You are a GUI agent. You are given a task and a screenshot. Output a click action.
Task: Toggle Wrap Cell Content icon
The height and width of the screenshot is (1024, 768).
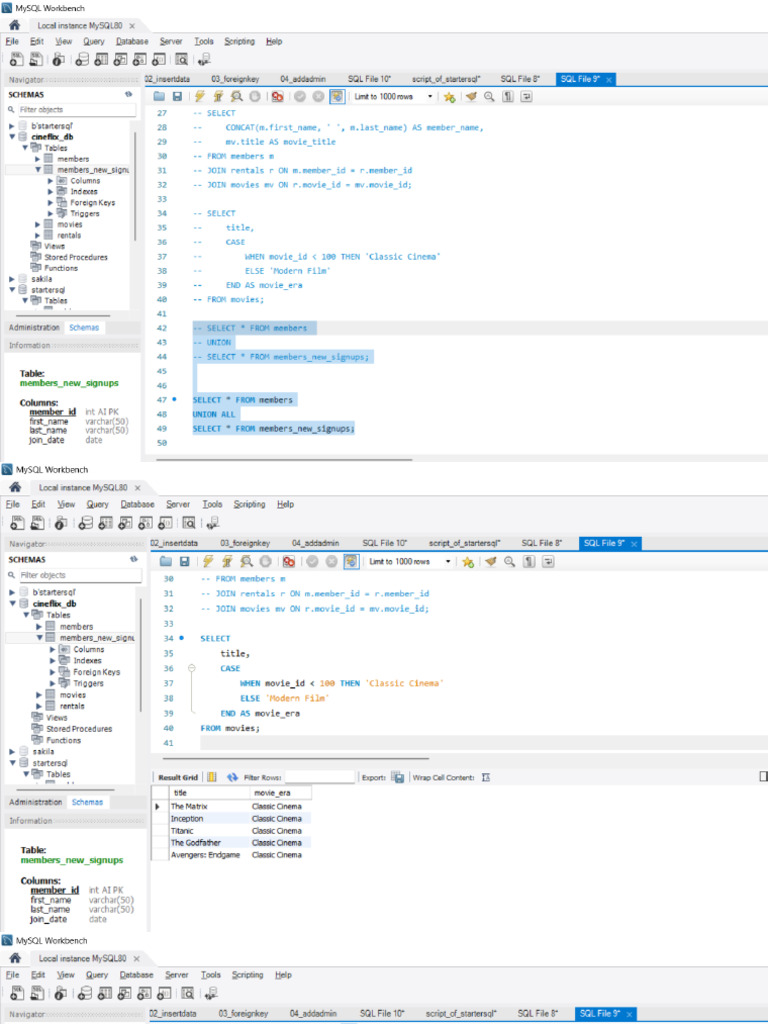485,777
